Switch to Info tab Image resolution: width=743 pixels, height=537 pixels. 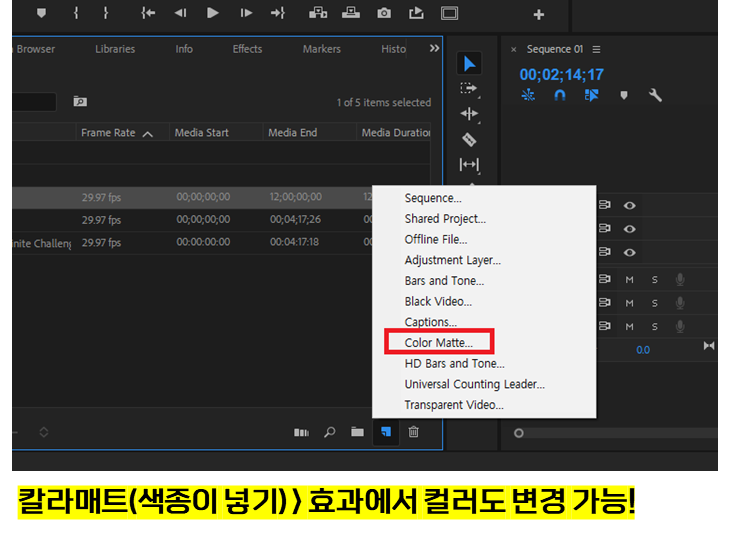coord(184,49)
